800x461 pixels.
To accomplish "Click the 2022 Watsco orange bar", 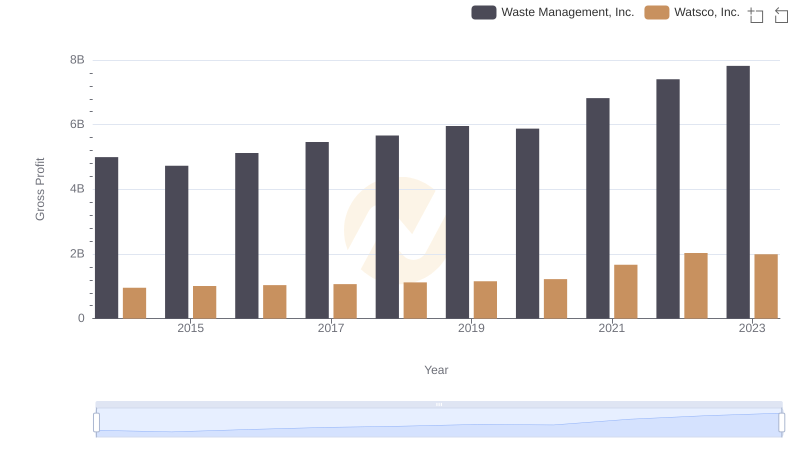I will click(x=696, y=286).
